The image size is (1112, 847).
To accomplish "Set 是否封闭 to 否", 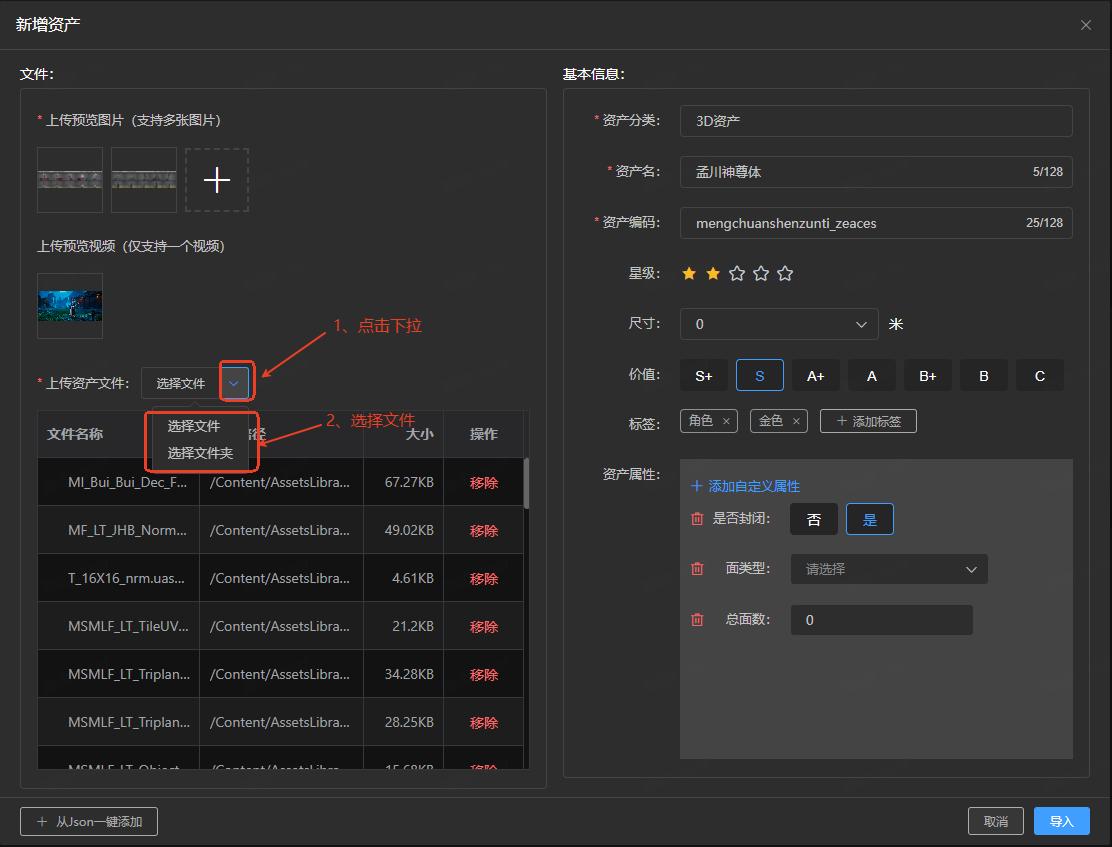I will point(814,519).
